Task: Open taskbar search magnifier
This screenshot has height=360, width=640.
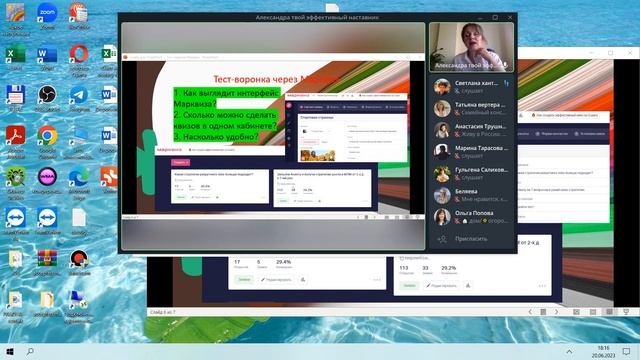Action: 30,351
